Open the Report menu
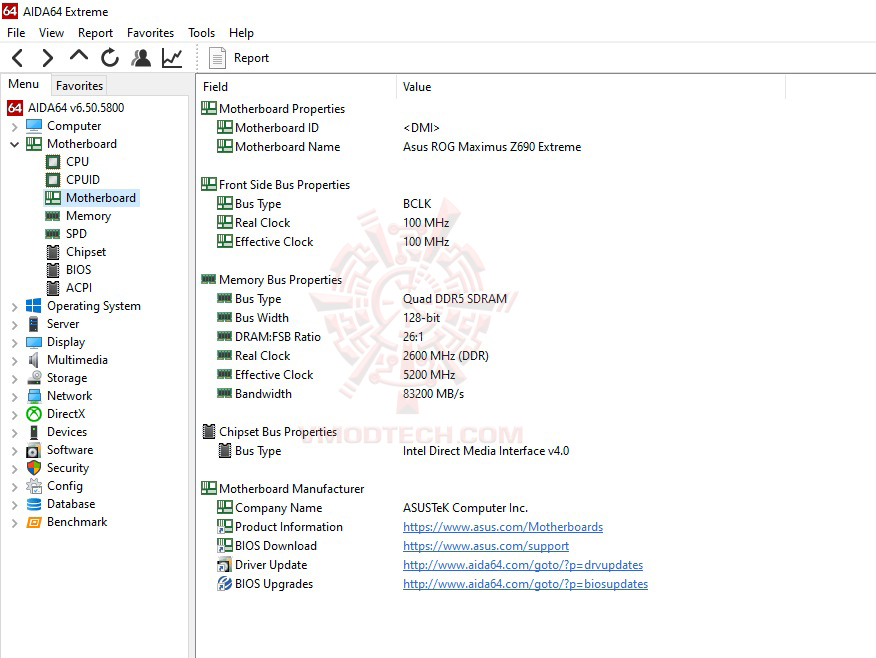The height and width of the screenshot is (658, 876). click(96, 33)
